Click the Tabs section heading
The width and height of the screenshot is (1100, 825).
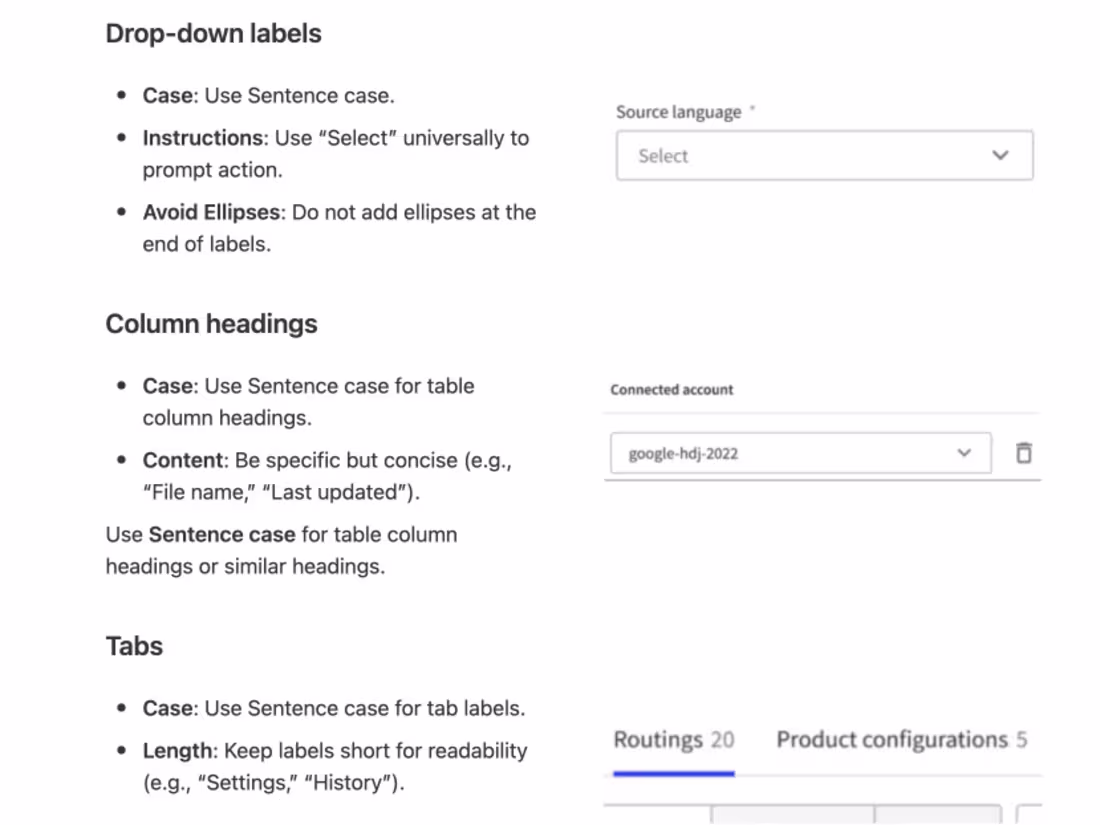(x=134, y=646)
